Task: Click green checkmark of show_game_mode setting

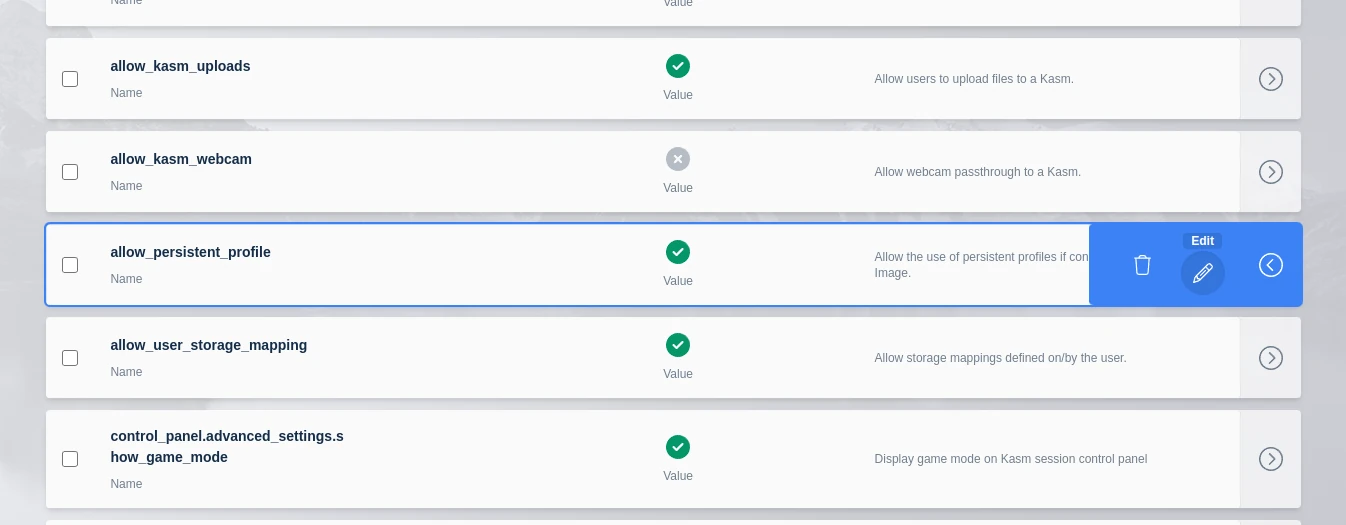Action: (x=678, y=447)
